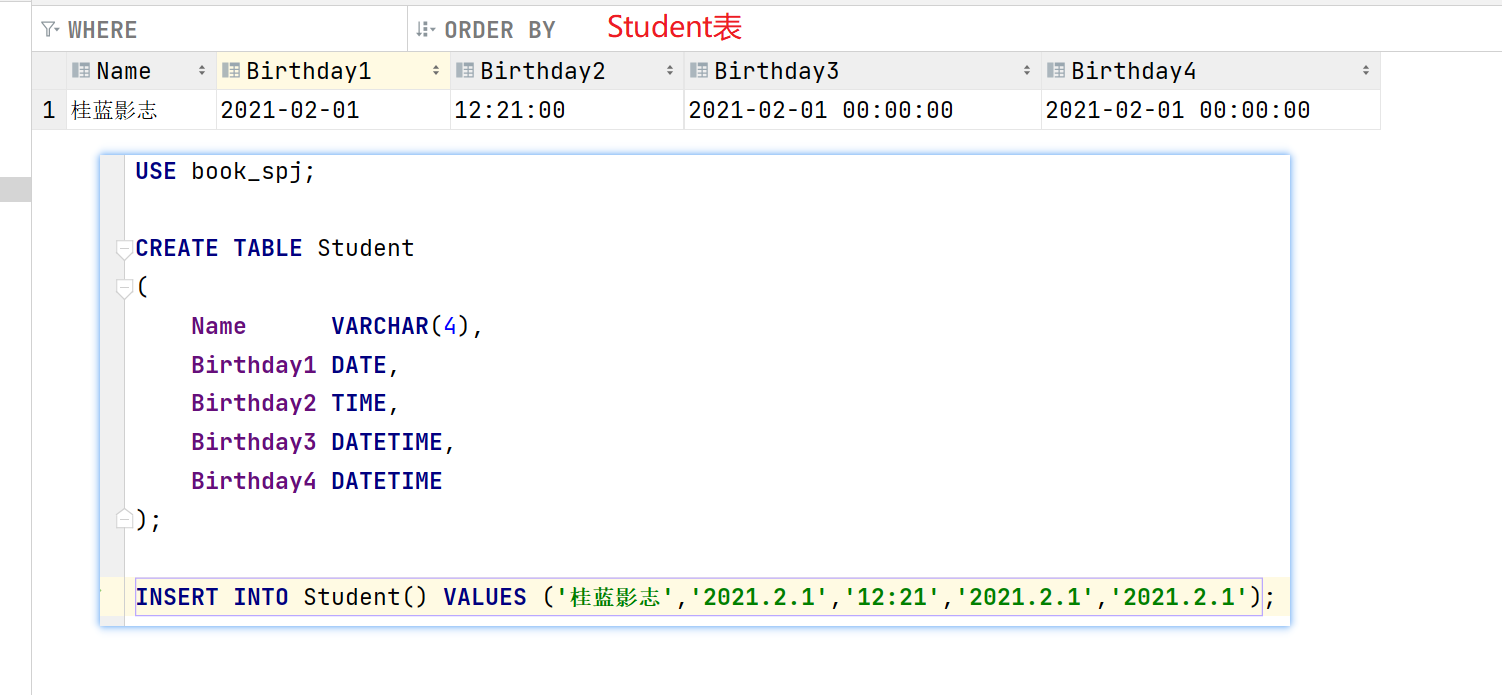Select the Birthday1 column header
1502x695 pixels.
333,71
